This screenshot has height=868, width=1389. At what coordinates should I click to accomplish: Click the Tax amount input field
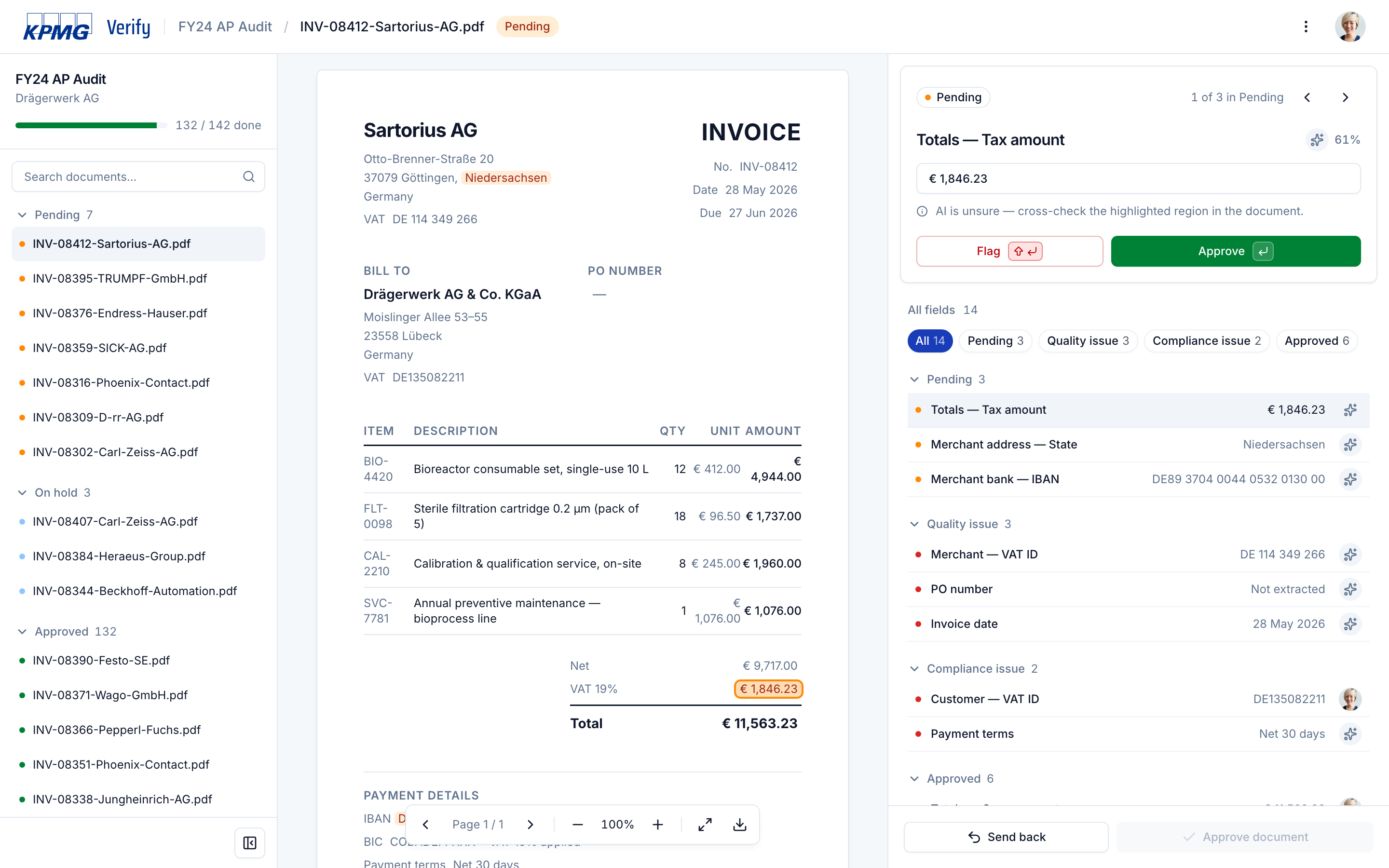point(1138,178)
